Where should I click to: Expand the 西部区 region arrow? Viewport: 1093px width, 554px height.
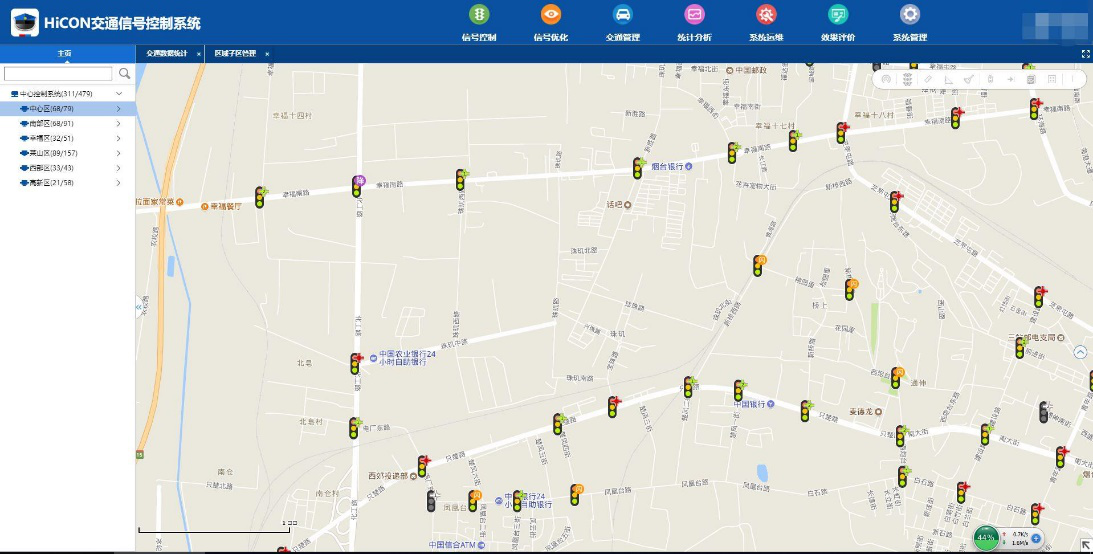(x=119, y=168)
